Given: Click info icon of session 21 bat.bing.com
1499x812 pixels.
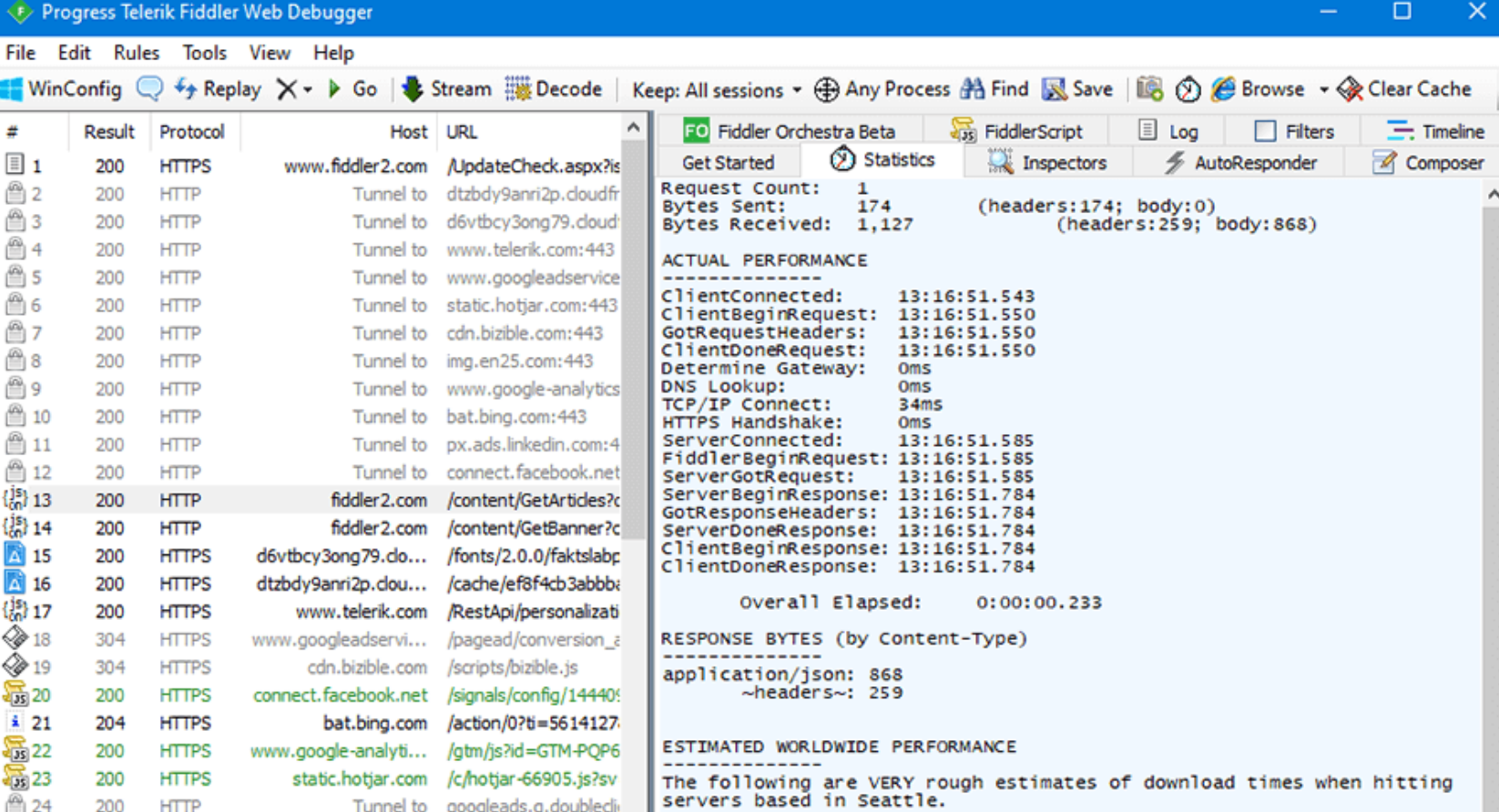Looking at the screenshot, I should point(15,722).
